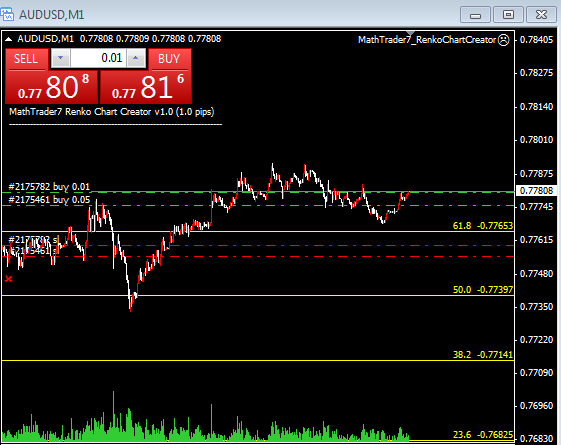Viewport: 561px width, 445px height.
Task: Select the #2175461 buy 0.05 order line label
Action: 49,200
